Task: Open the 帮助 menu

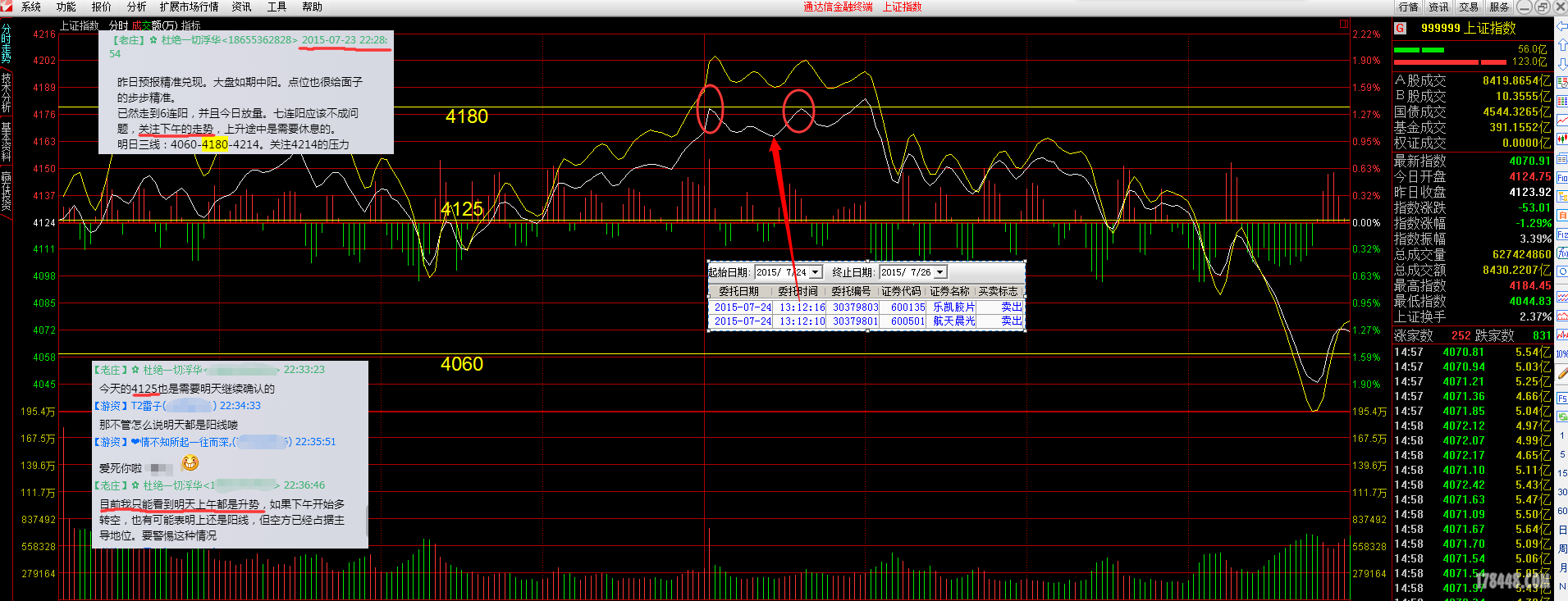Action: click(x=312, y=7)
